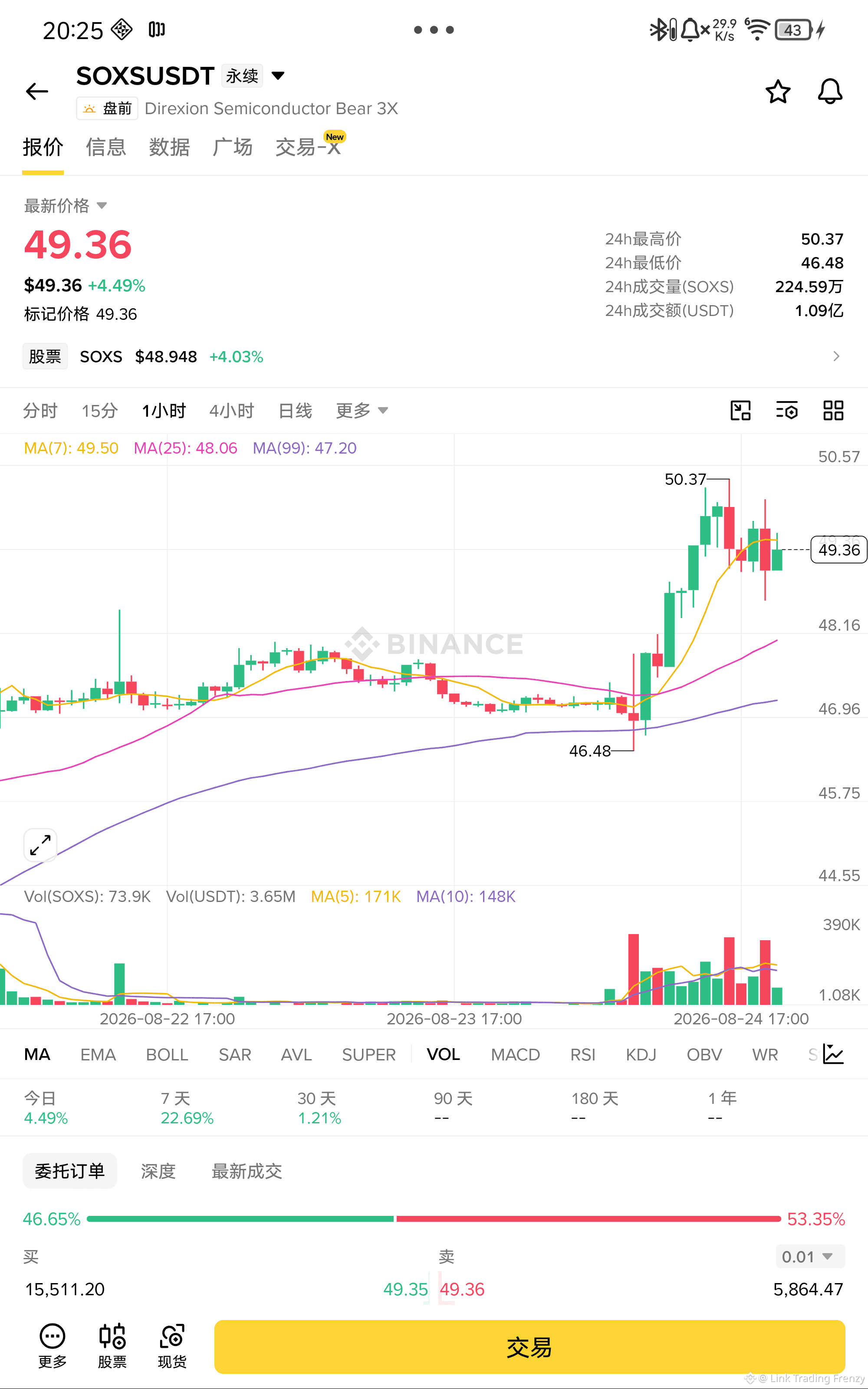Tap the yellow 交易 trade button
Image resolution: width=868 pixels, height=1389 pixels.
[529, 1346]
